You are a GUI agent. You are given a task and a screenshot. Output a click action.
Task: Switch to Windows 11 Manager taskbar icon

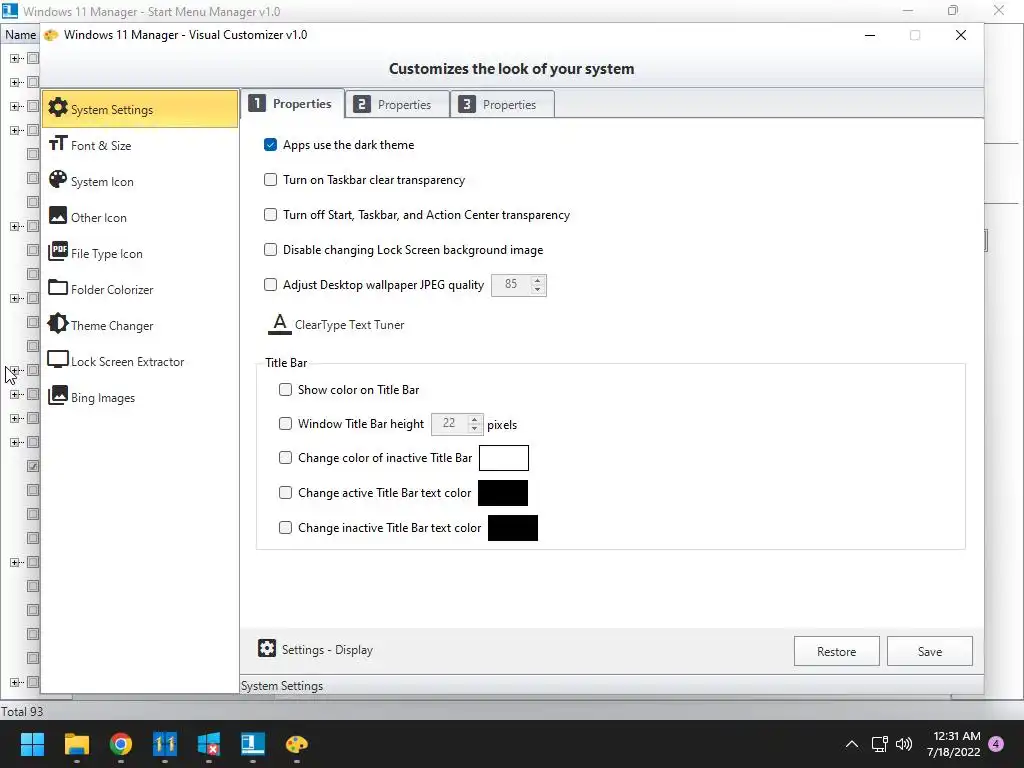[x=165, y=744]
